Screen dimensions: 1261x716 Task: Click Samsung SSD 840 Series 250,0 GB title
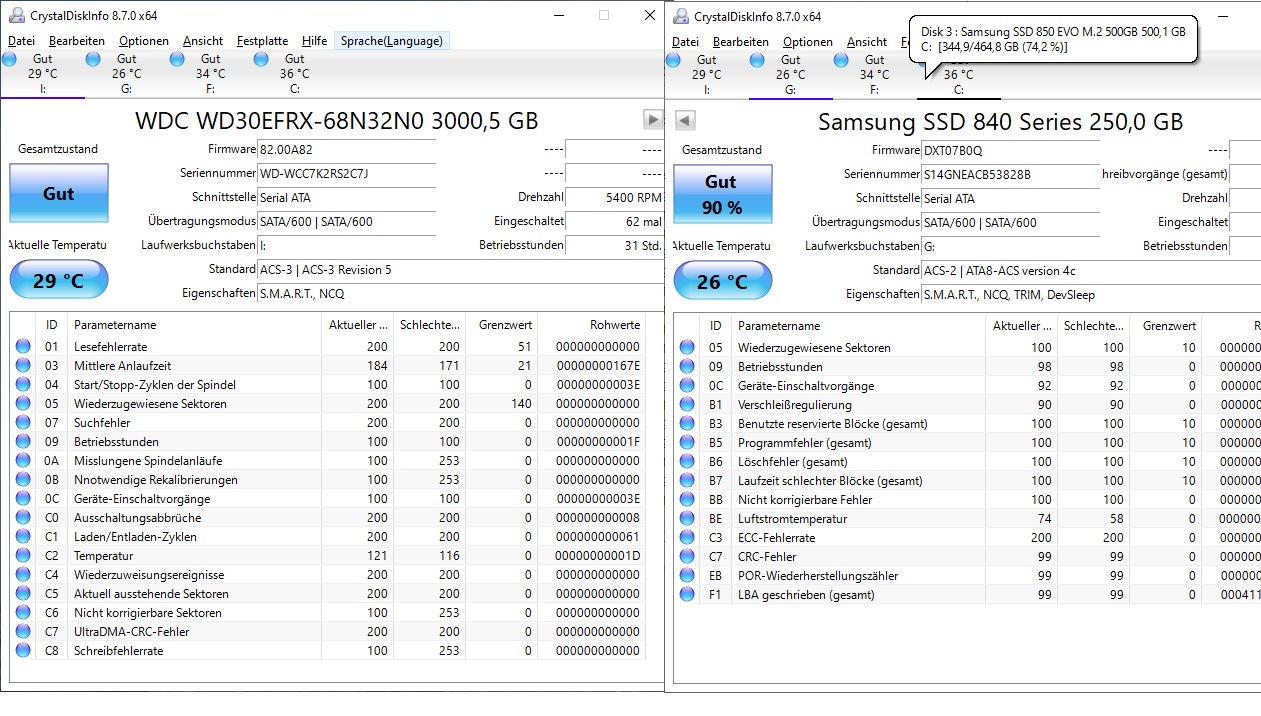1000,122
